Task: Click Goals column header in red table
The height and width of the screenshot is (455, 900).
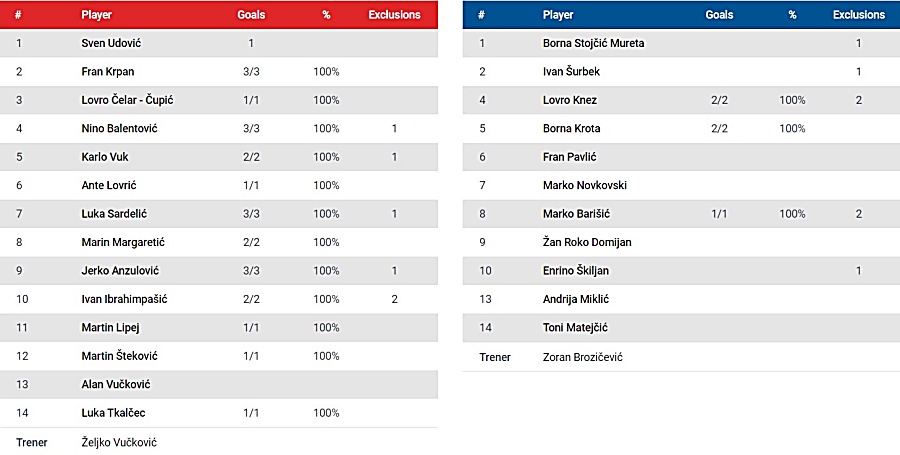Action: [x=251, y=16]
